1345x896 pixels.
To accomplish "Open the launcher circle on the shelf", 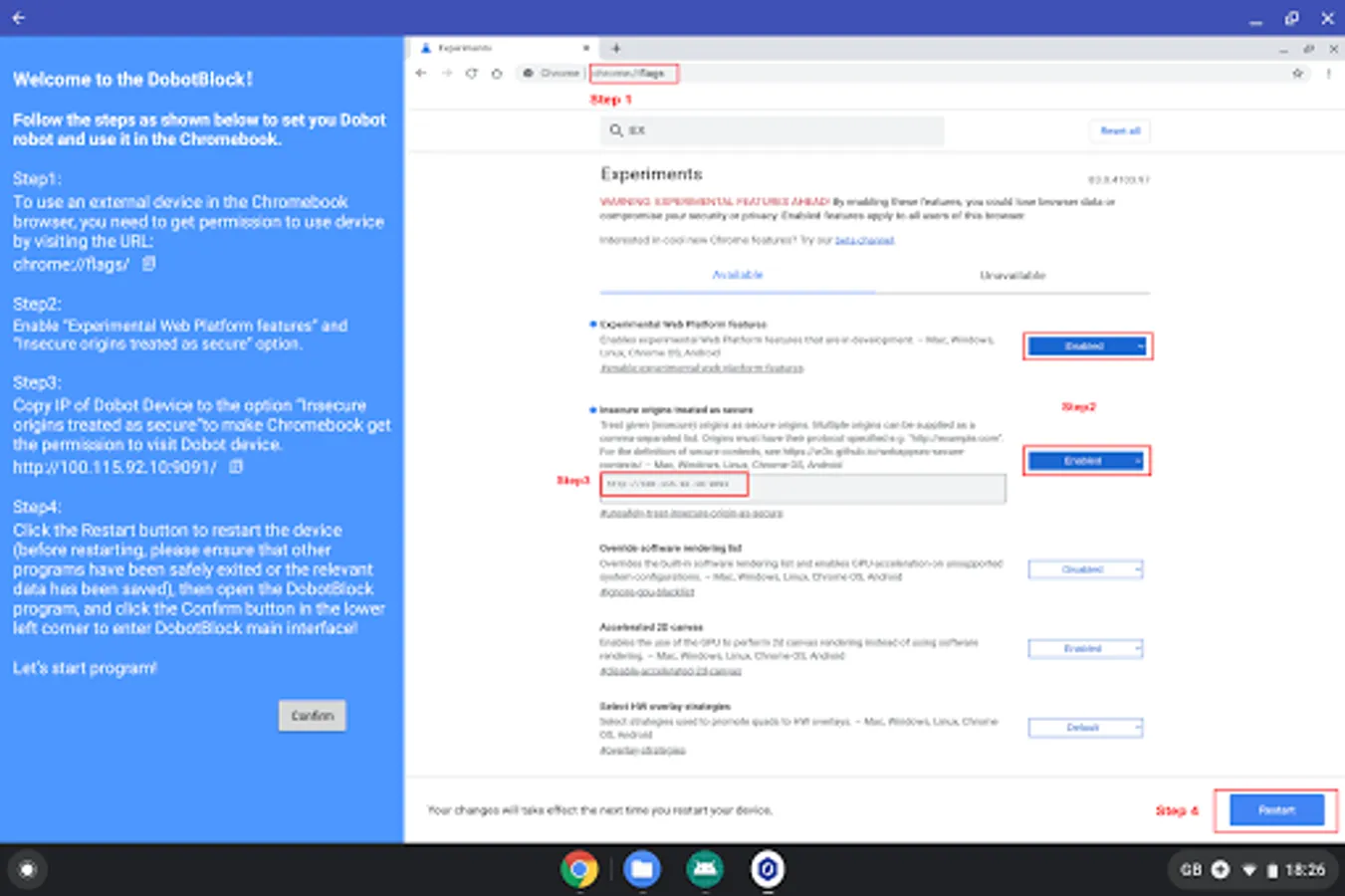I will (28, 869).
